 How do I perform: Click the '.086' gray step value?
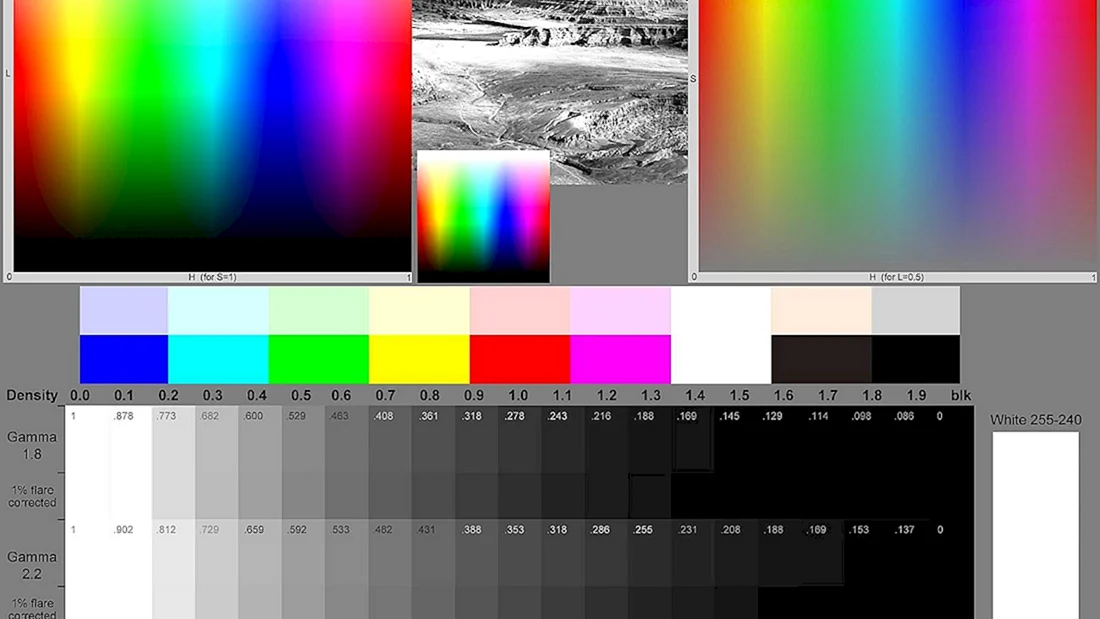[904, 416]
